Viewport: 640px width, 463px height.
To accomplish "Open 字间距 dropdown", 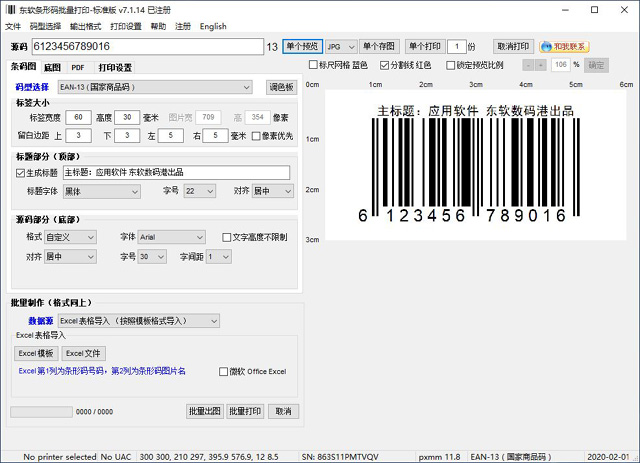I will tap(219, 257).
